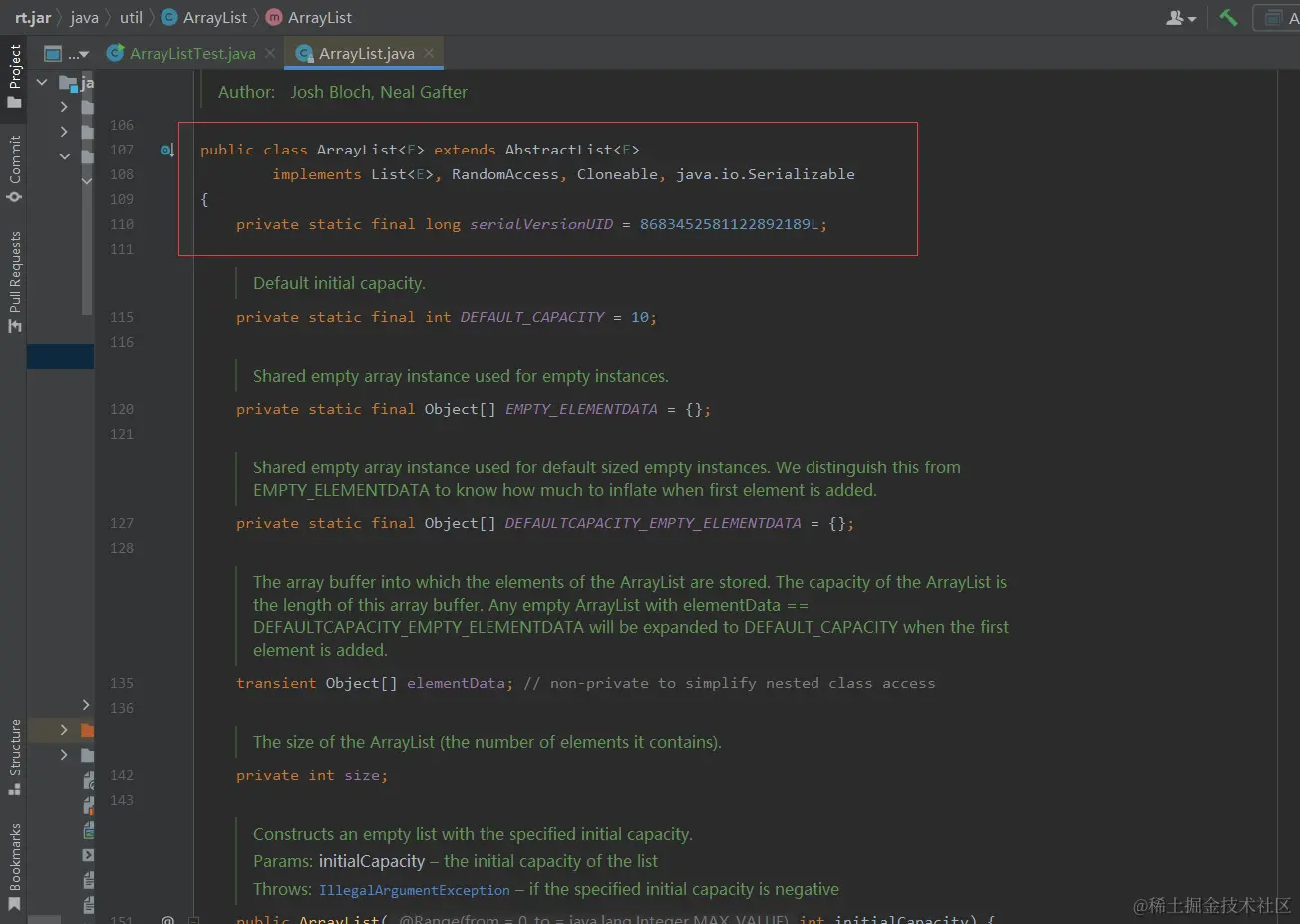This screenshot has width=1300, height=924.
Task: Open the Commit tool window
Action: [x=14, y=168]
